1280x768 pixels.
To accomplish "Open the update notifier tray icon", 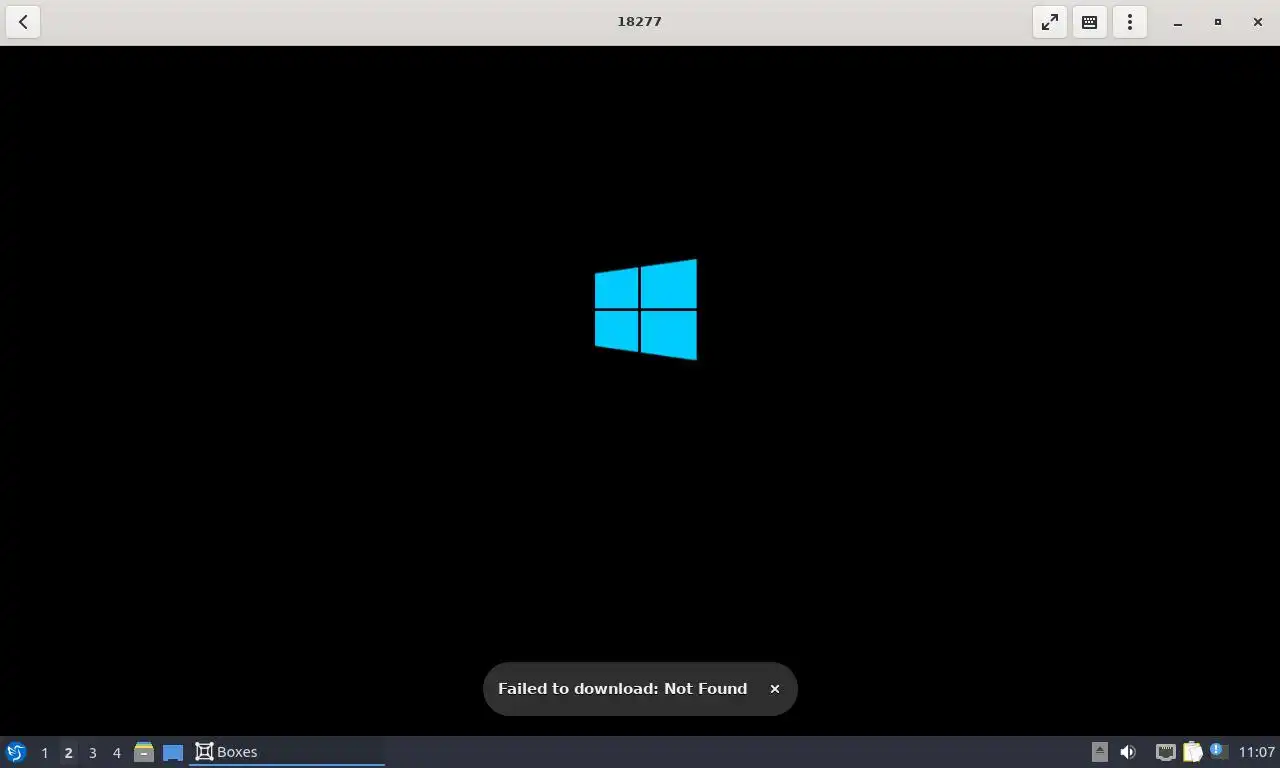I will tap(1218, 751).
